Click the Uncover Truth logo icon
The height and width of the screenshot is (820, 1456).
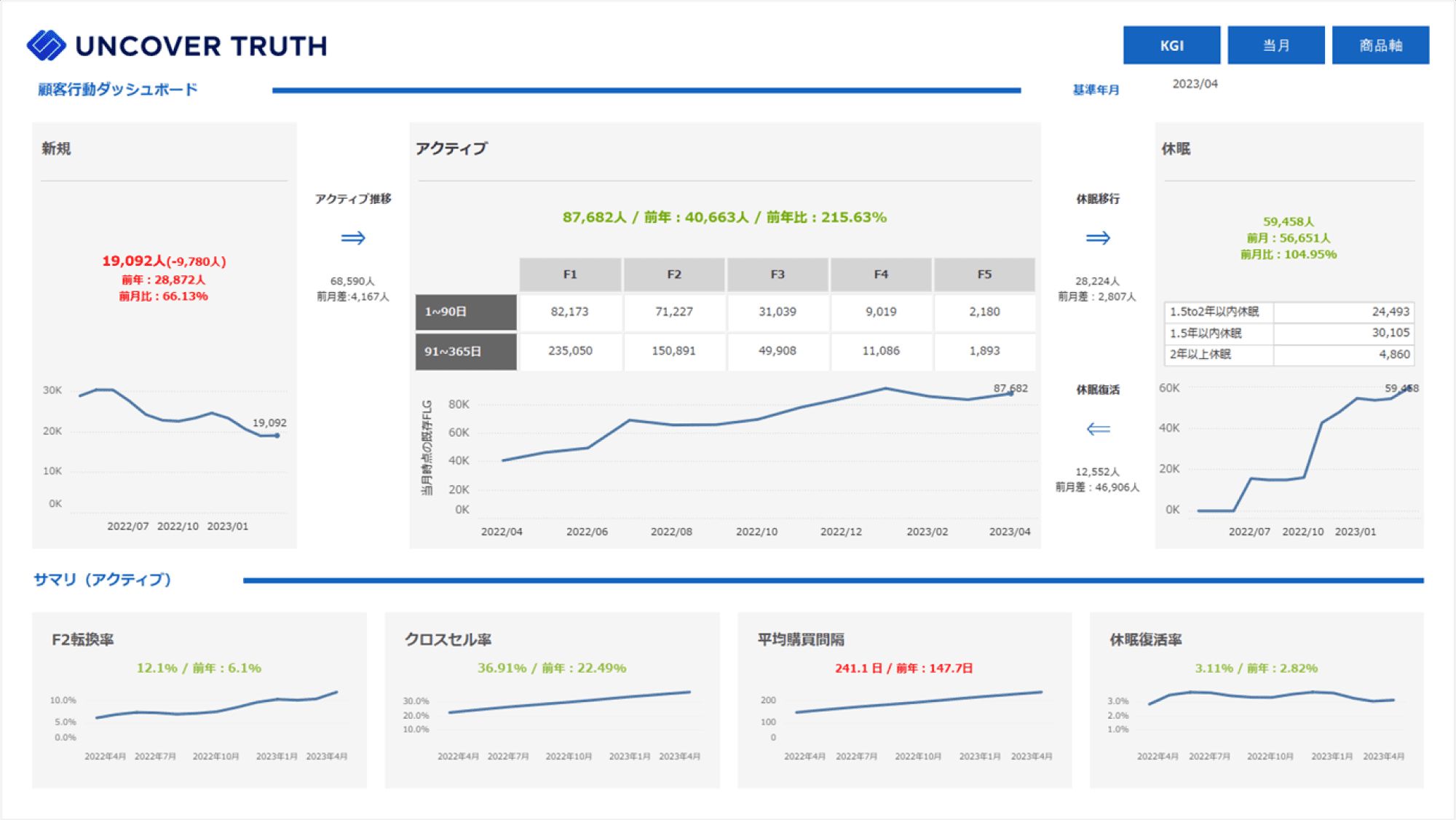46,45
